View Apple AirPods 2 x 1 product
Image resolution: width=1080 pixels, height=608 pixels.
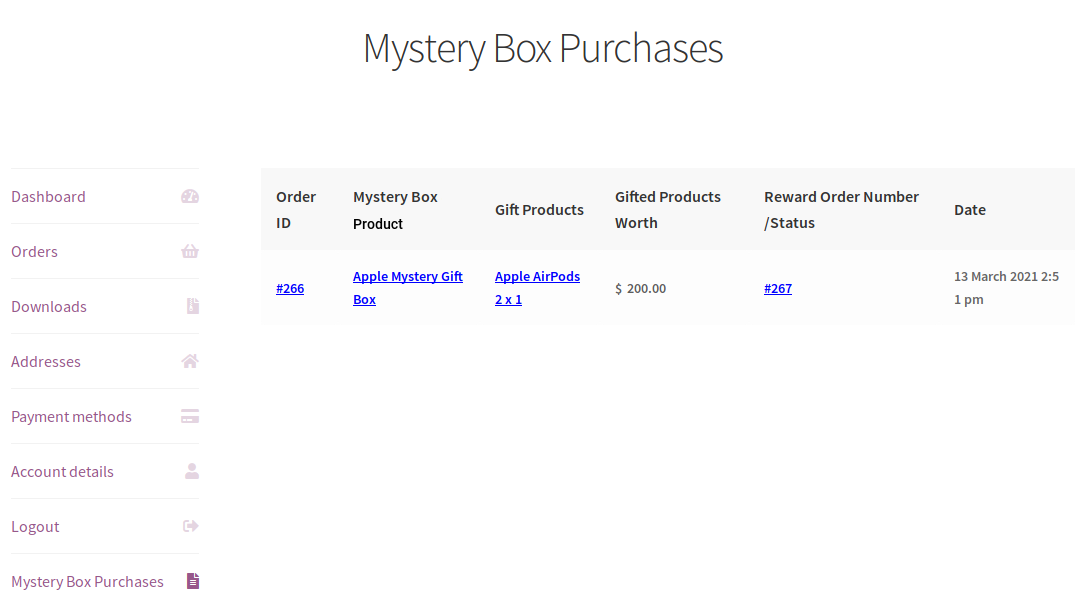coord(537,288)
